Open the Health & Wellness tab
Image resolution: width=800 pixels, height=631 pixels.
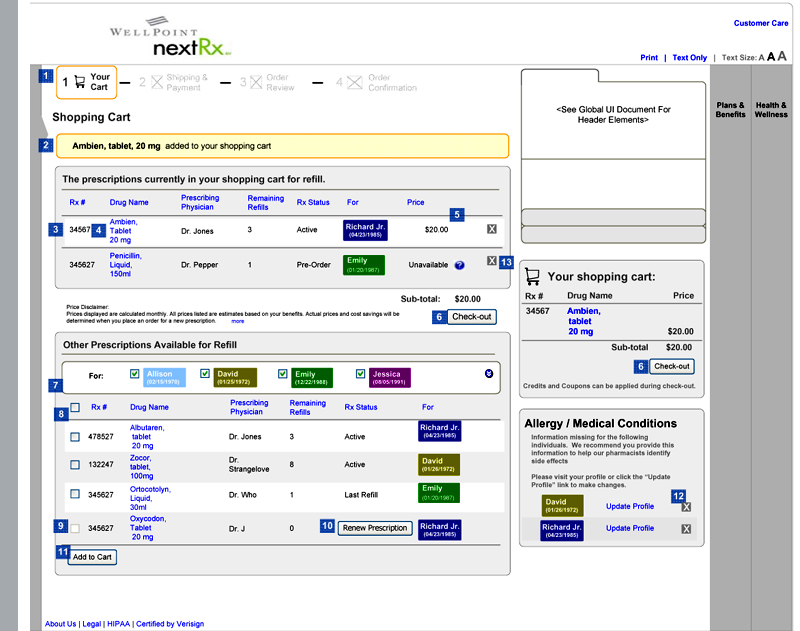coord(771,110)
